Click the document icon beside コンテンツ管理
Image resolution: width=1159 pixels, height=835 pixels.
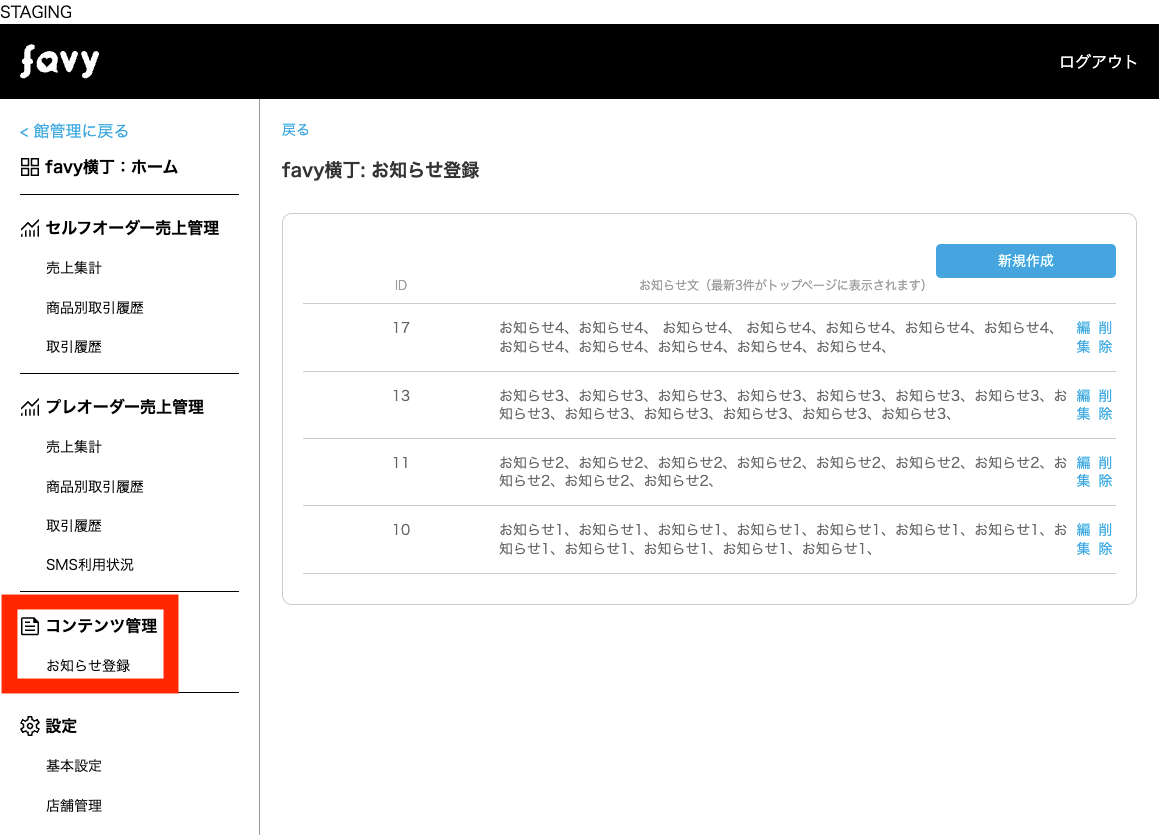30,627
